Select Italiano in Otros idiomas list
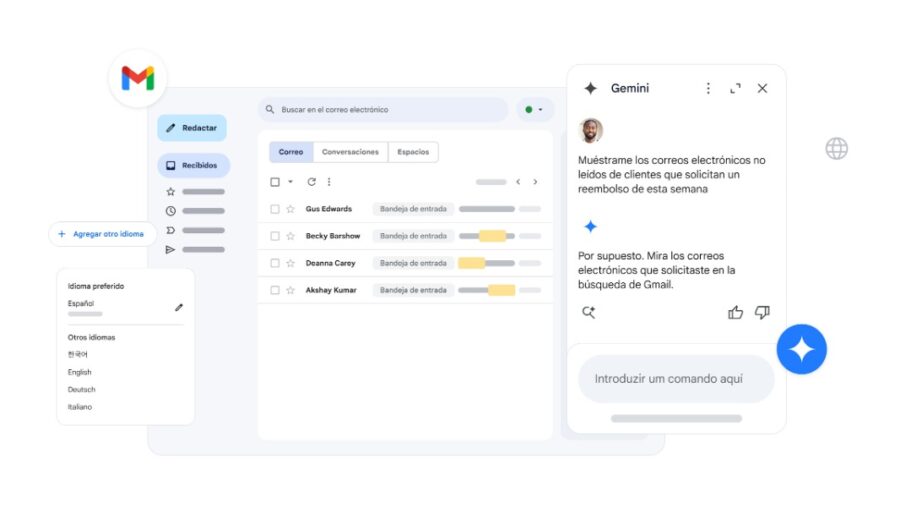Screen dimensions: 900x507 [80, 407]
